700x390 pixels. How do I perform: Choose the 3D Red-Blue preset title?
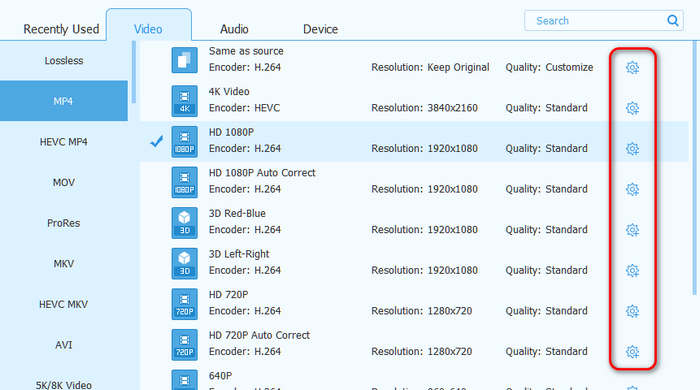[x=237, y=213]
